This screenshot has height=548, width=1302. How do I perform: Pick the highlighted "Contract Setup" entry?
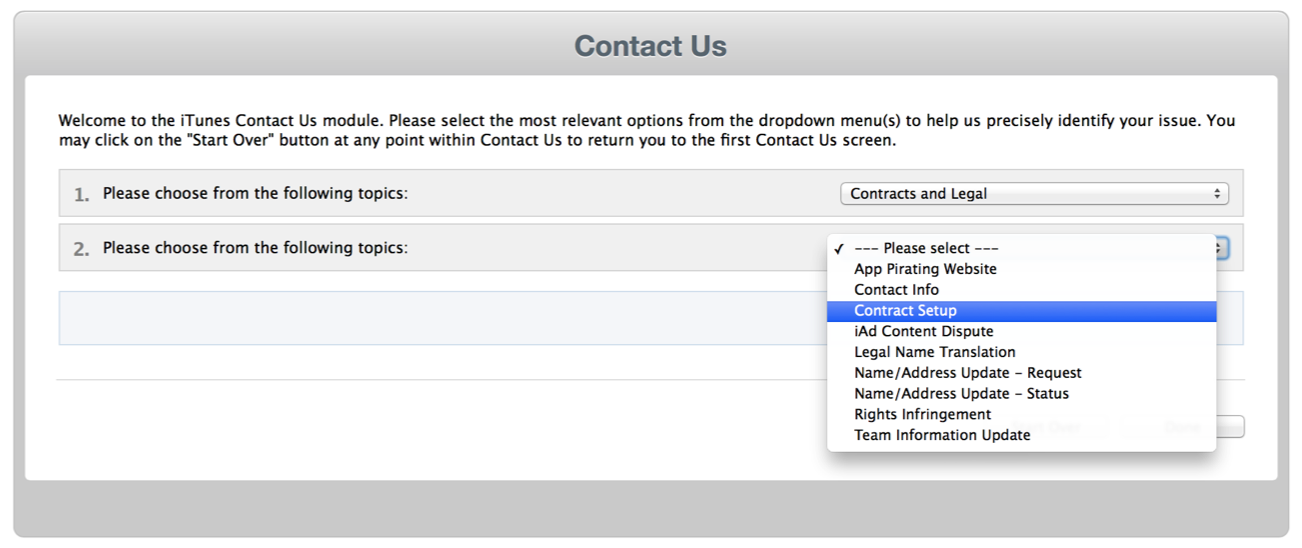(x=905, y=311)
